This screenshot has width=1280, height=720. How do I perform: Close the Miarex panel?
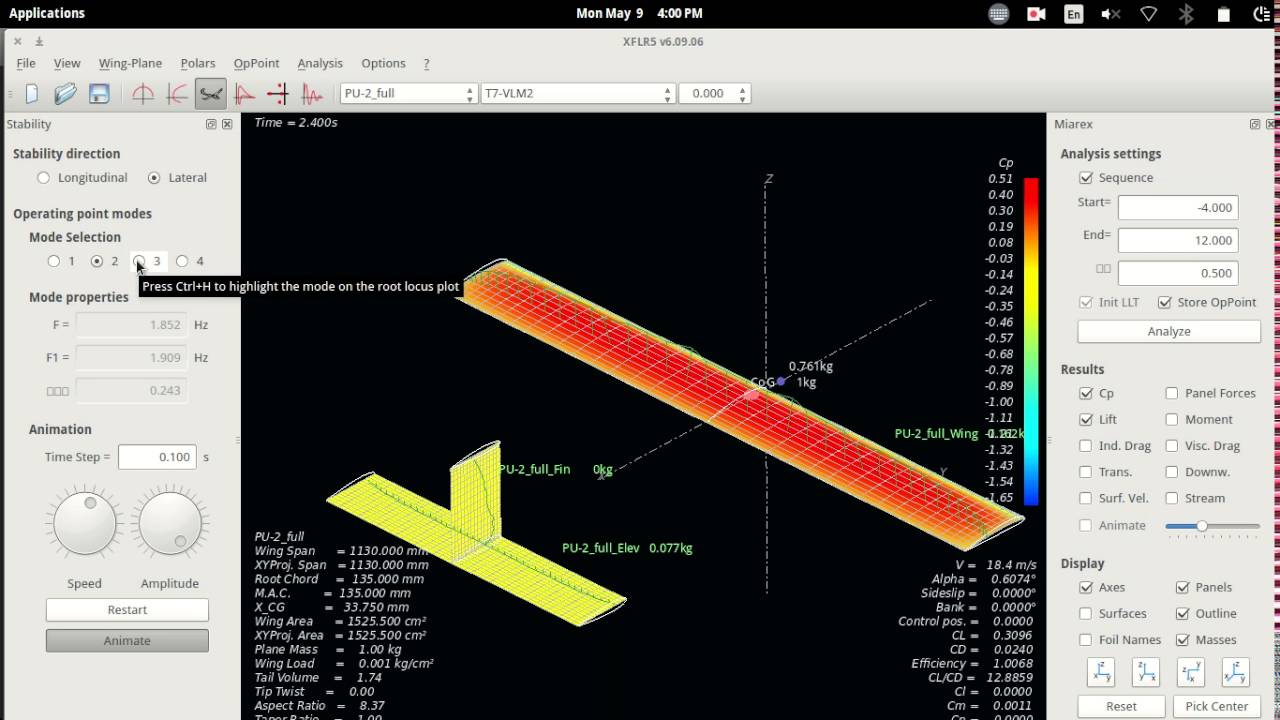click(x=1271, y=124)
